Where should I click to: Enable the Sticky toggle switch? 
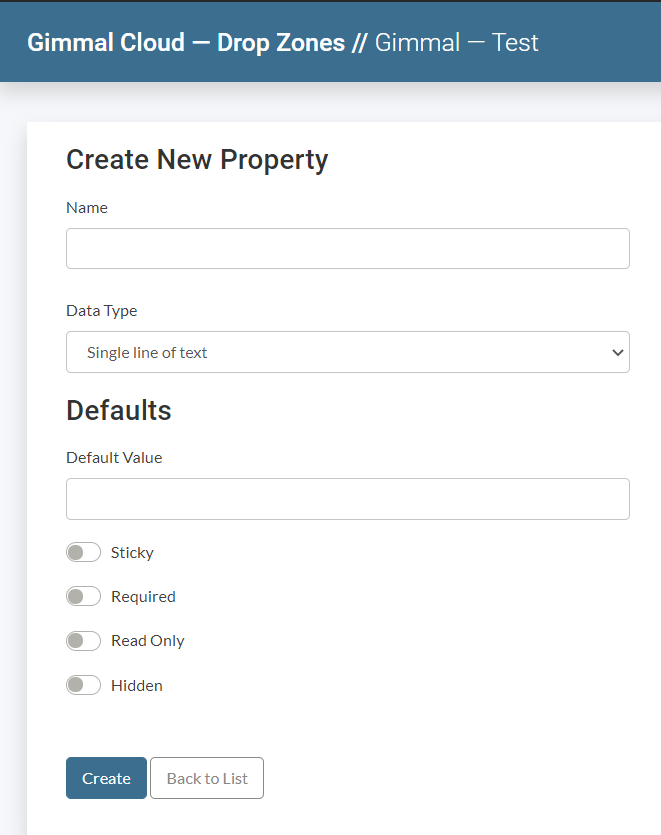point(84,553)
